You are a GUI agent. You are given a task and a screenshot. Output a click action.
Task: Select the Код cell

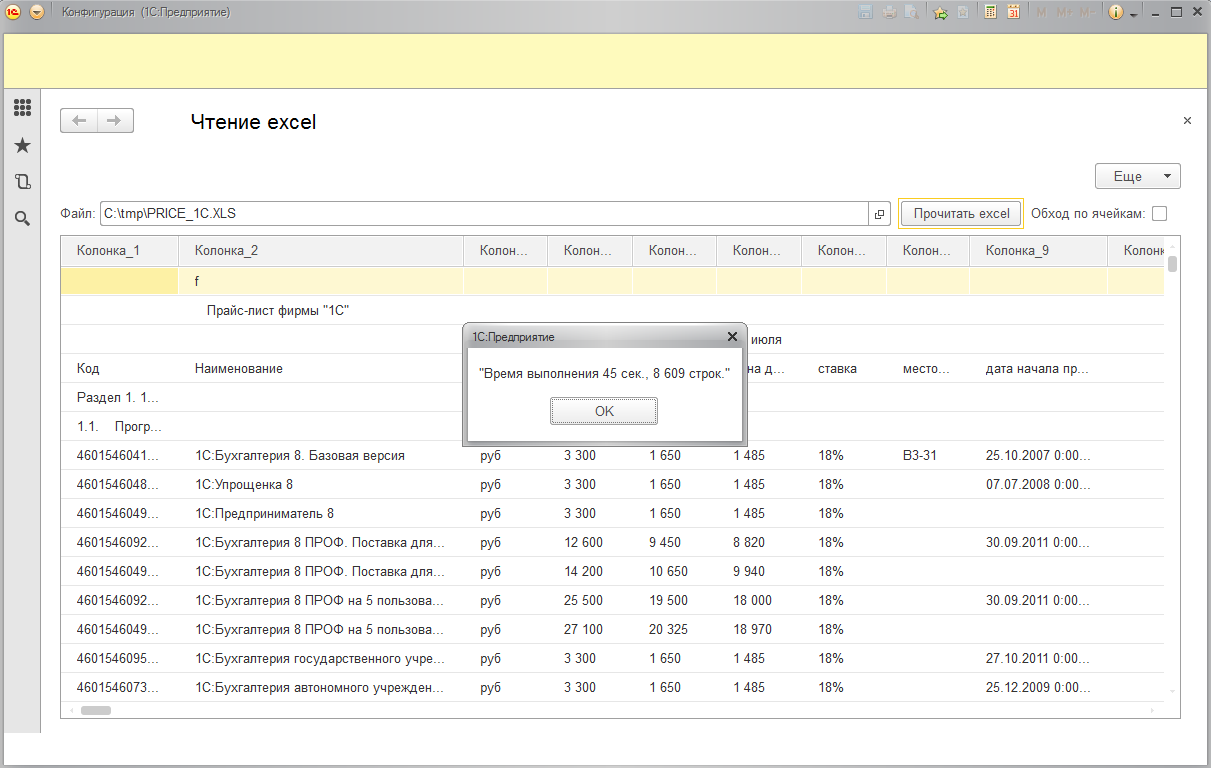[x=119, y=368]
